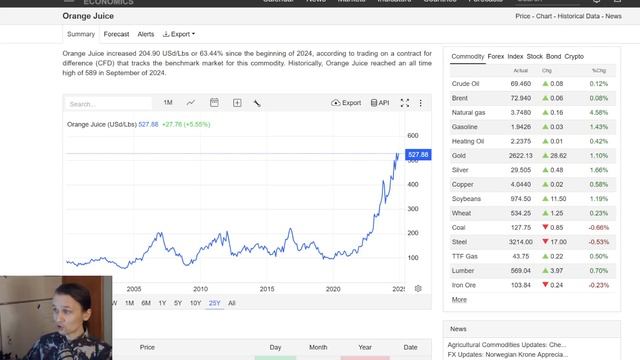Screen dimensions: 640x360
Task: Click the Date column header
Action: coord(410,347)
